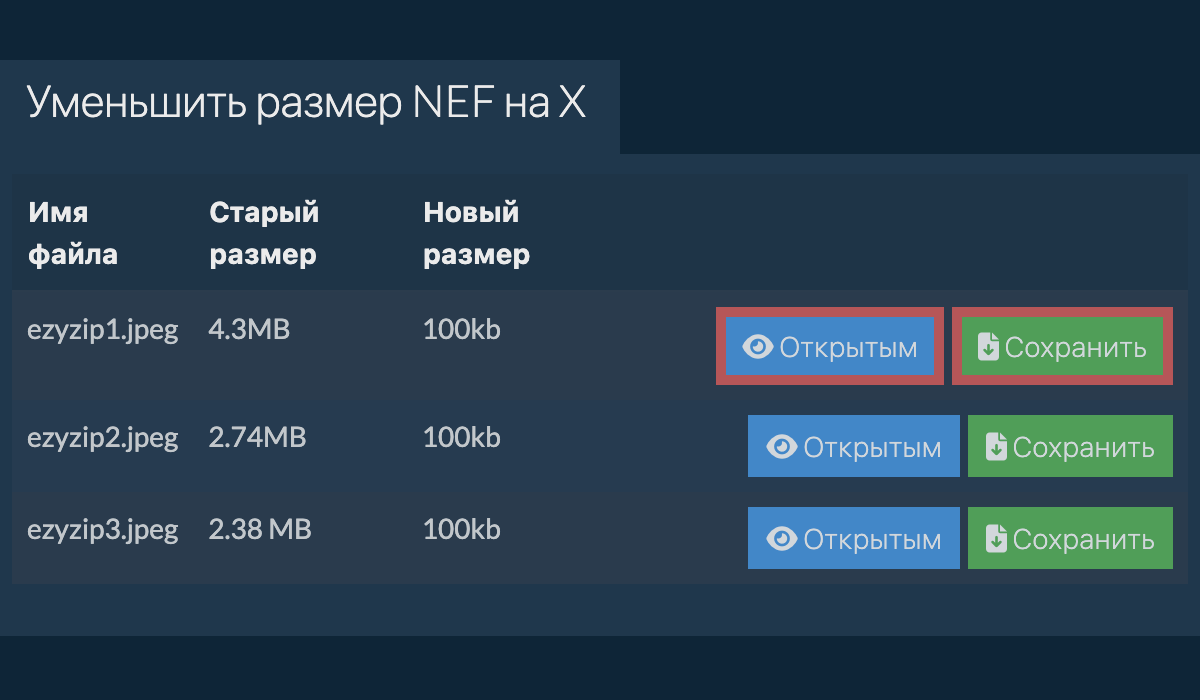This screenshot has width=1200, height=700.
Task: Save ezyzip2.jpeg using Сохранить
Action: pyautogui.click(x=1069, y=446)
